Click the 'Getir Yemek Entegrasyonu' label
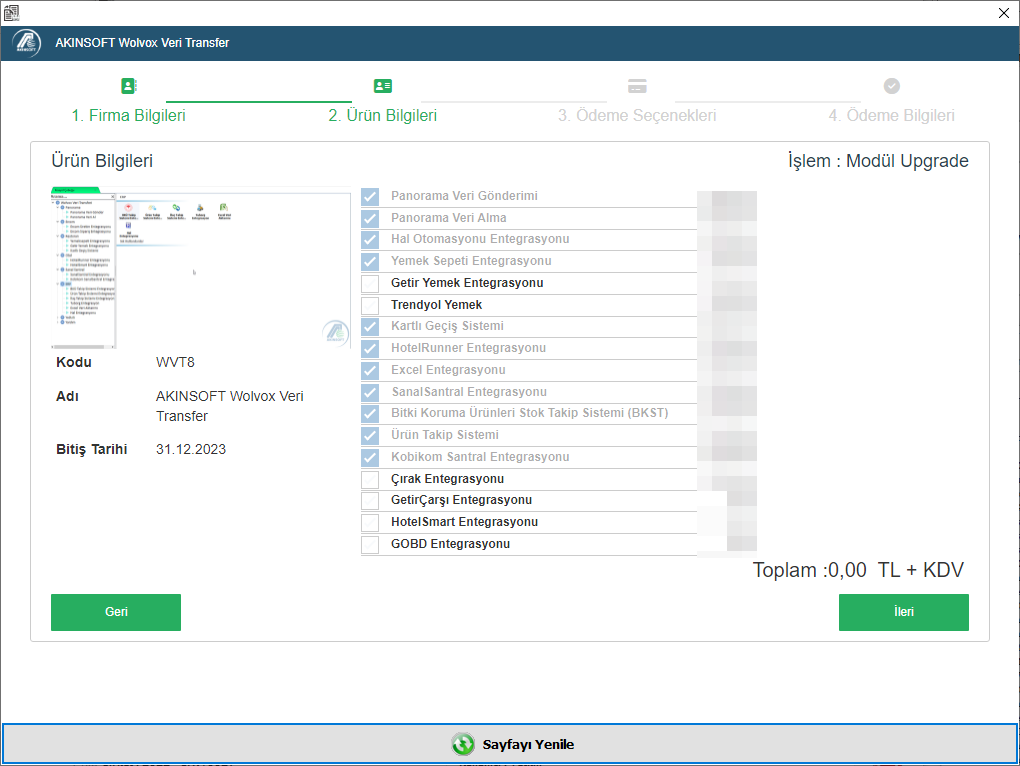 [x=467, y=283]
